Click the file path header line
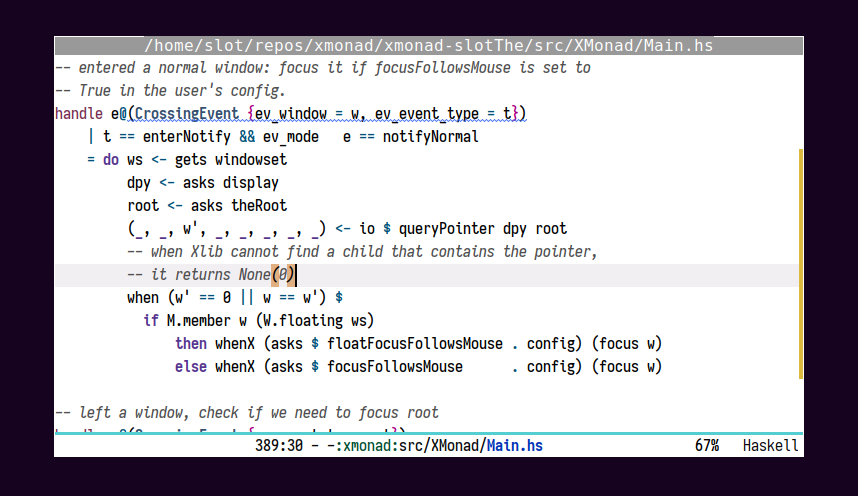Viewport: 858px width, 496px height. 428,45
